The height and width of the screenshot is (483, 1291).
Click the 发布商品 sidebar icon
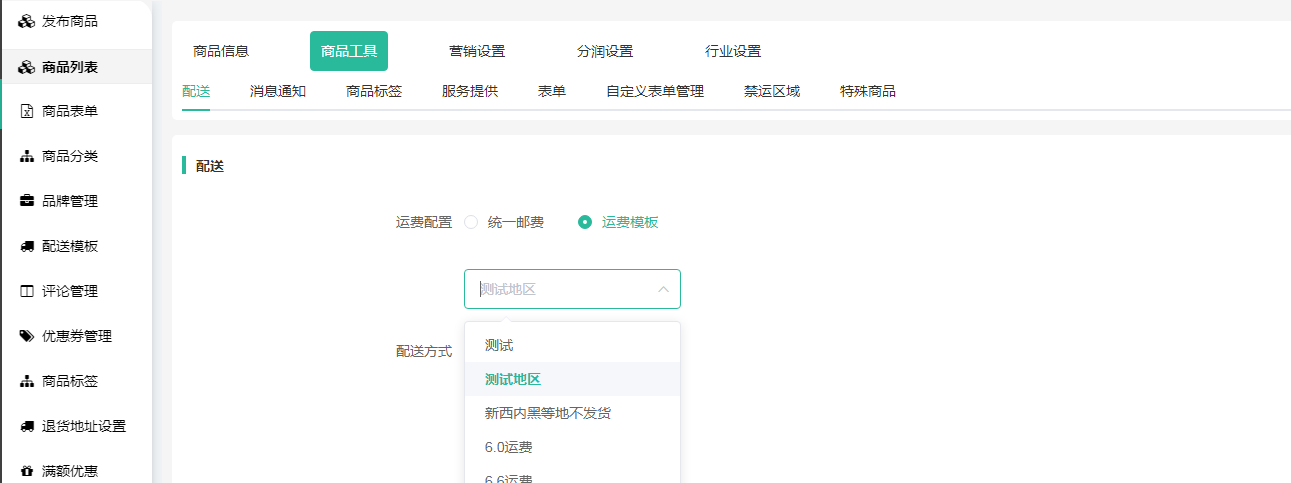pos(27,21)
